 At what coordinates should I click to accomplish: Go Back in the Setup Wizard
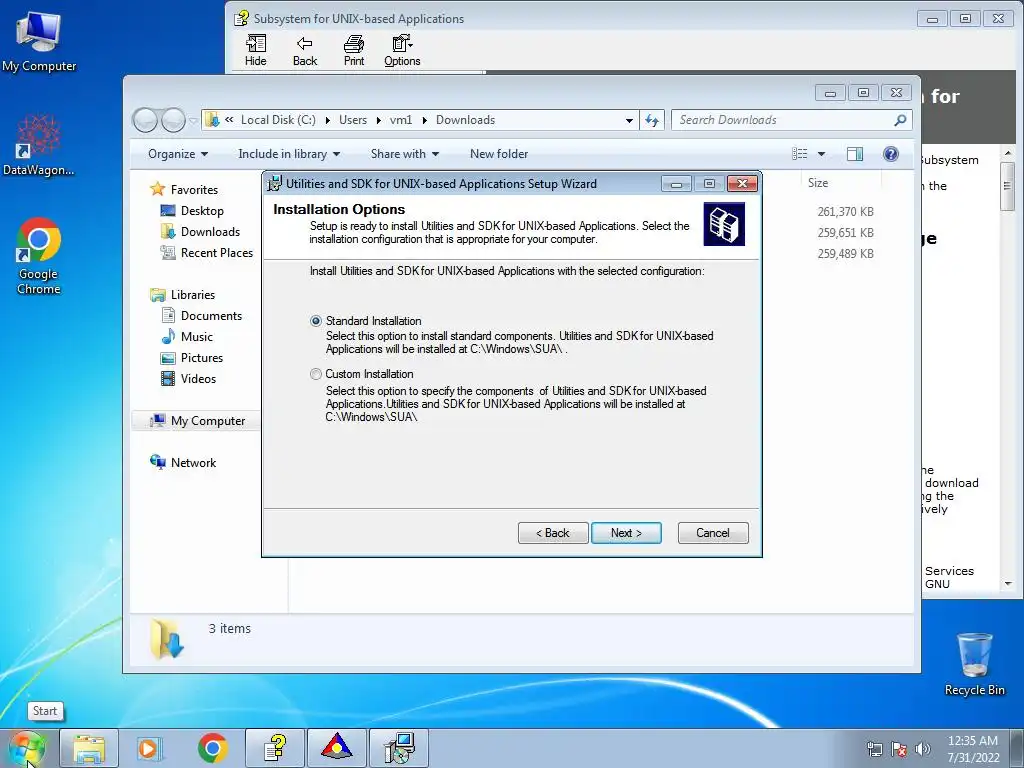pyautogui.click(x=553, y=533)
